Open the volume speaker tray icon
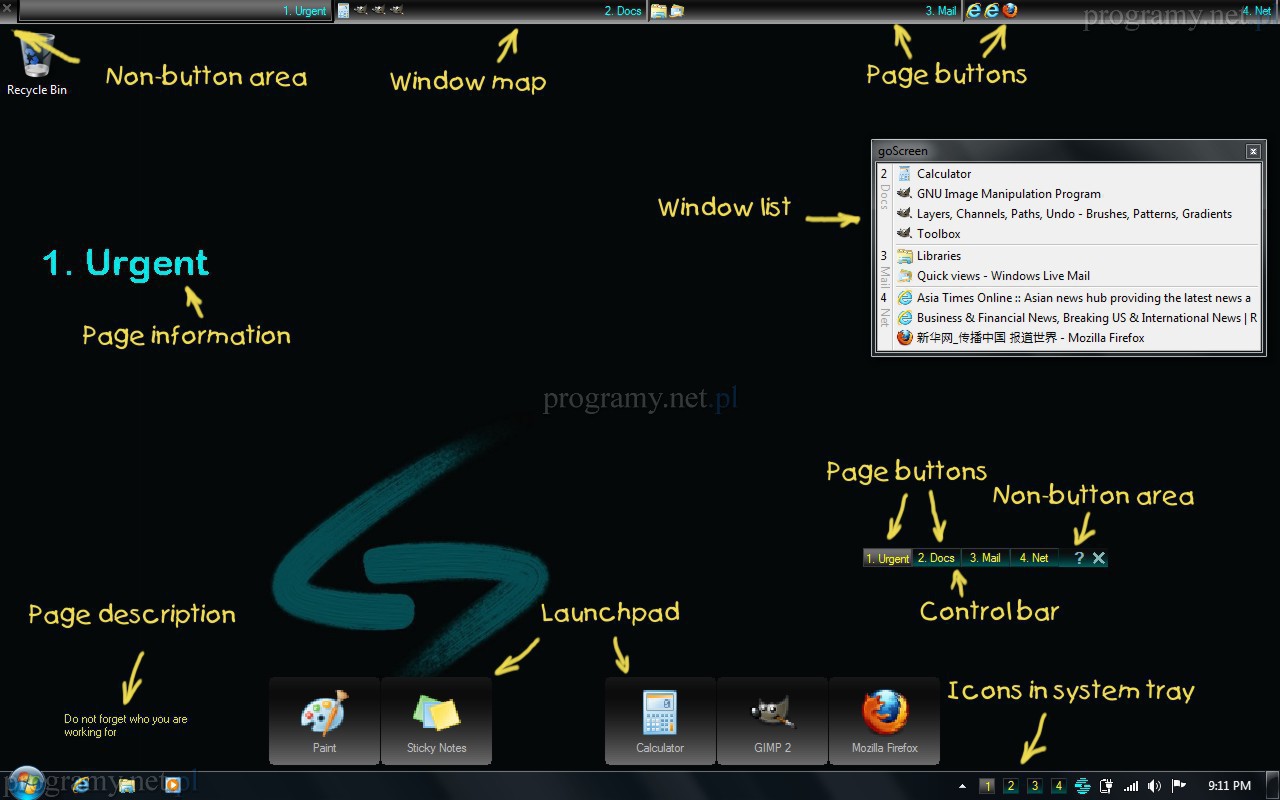Viewport: 1280px width, 800px height. click(x=1154, y=786)
